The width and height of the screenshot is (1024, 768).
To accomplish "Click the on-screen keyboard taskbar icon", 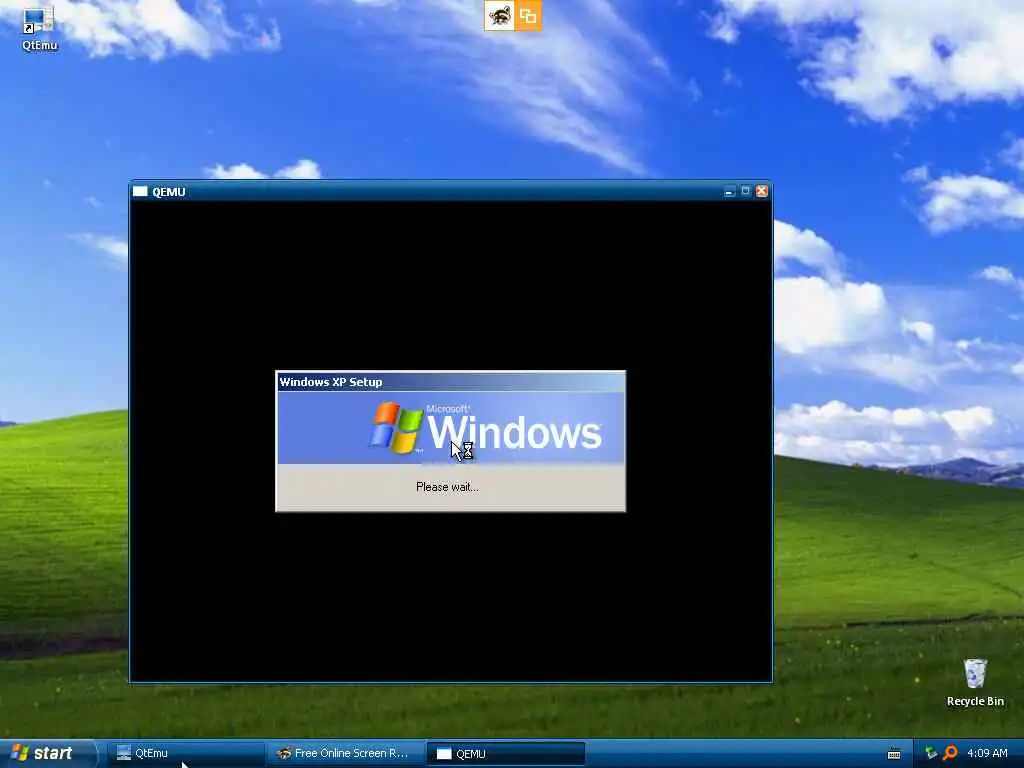I will [894, 754].
